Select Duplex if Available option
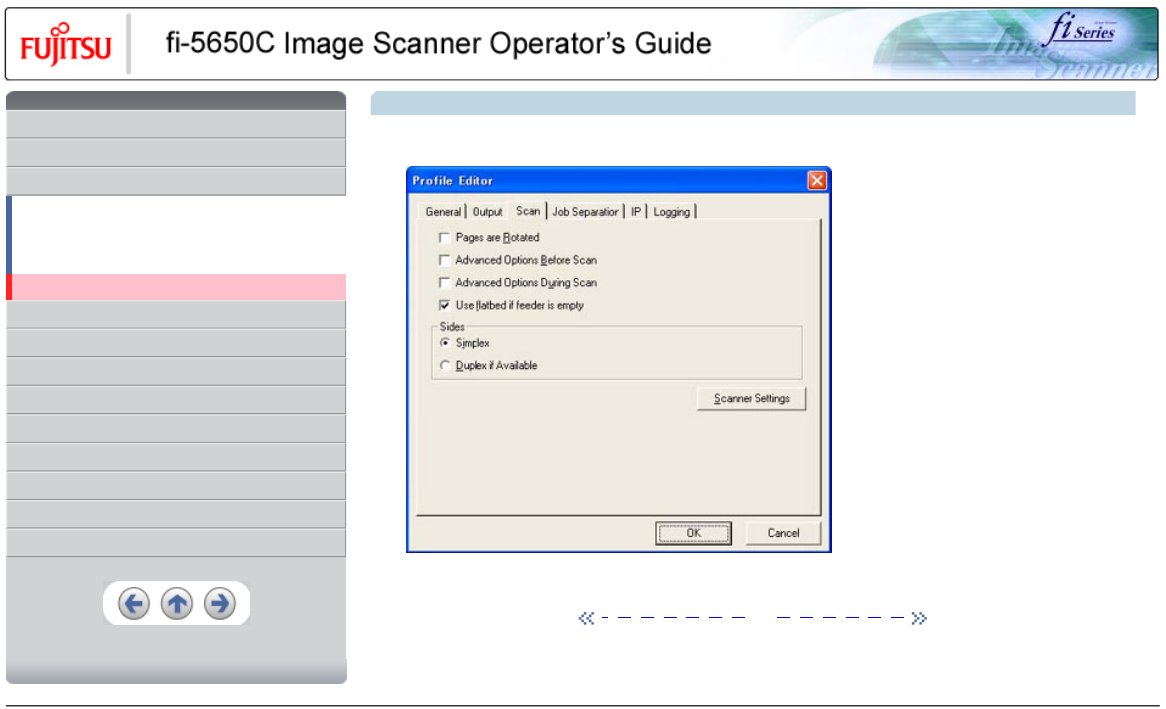The width and height of the screenshot is (1166, 709). 445,365
